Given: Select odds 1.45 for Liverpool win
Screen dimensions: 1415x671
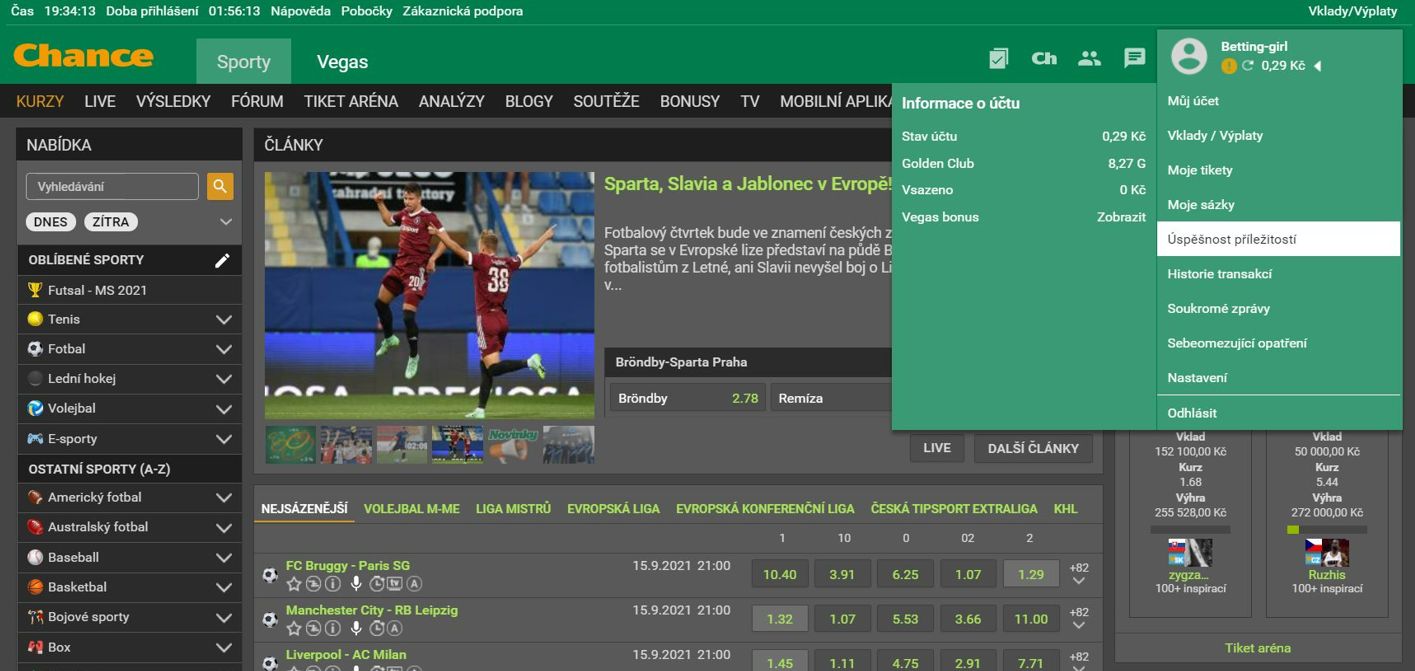Looking at the screenshot, I should 780,662.
